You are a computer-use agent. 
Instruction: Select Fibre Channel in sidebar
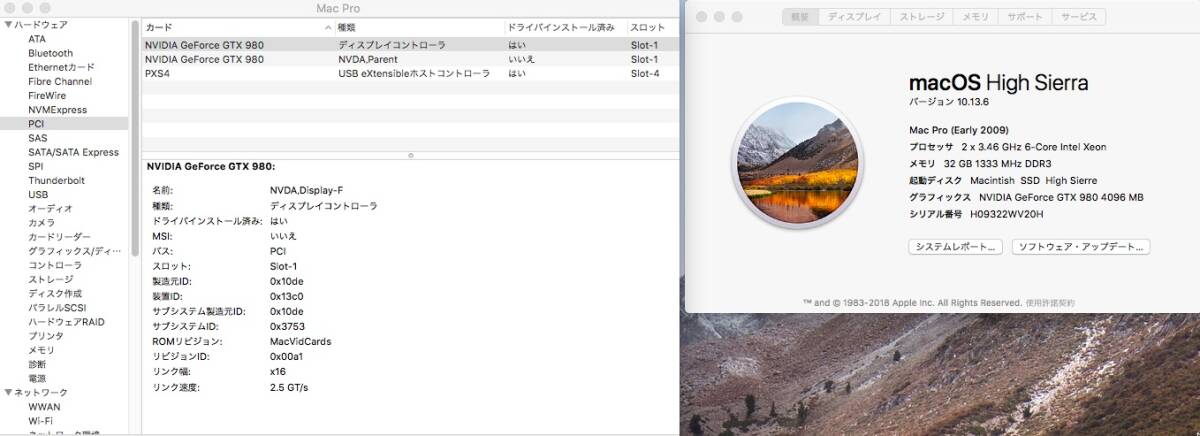[60, 81]
